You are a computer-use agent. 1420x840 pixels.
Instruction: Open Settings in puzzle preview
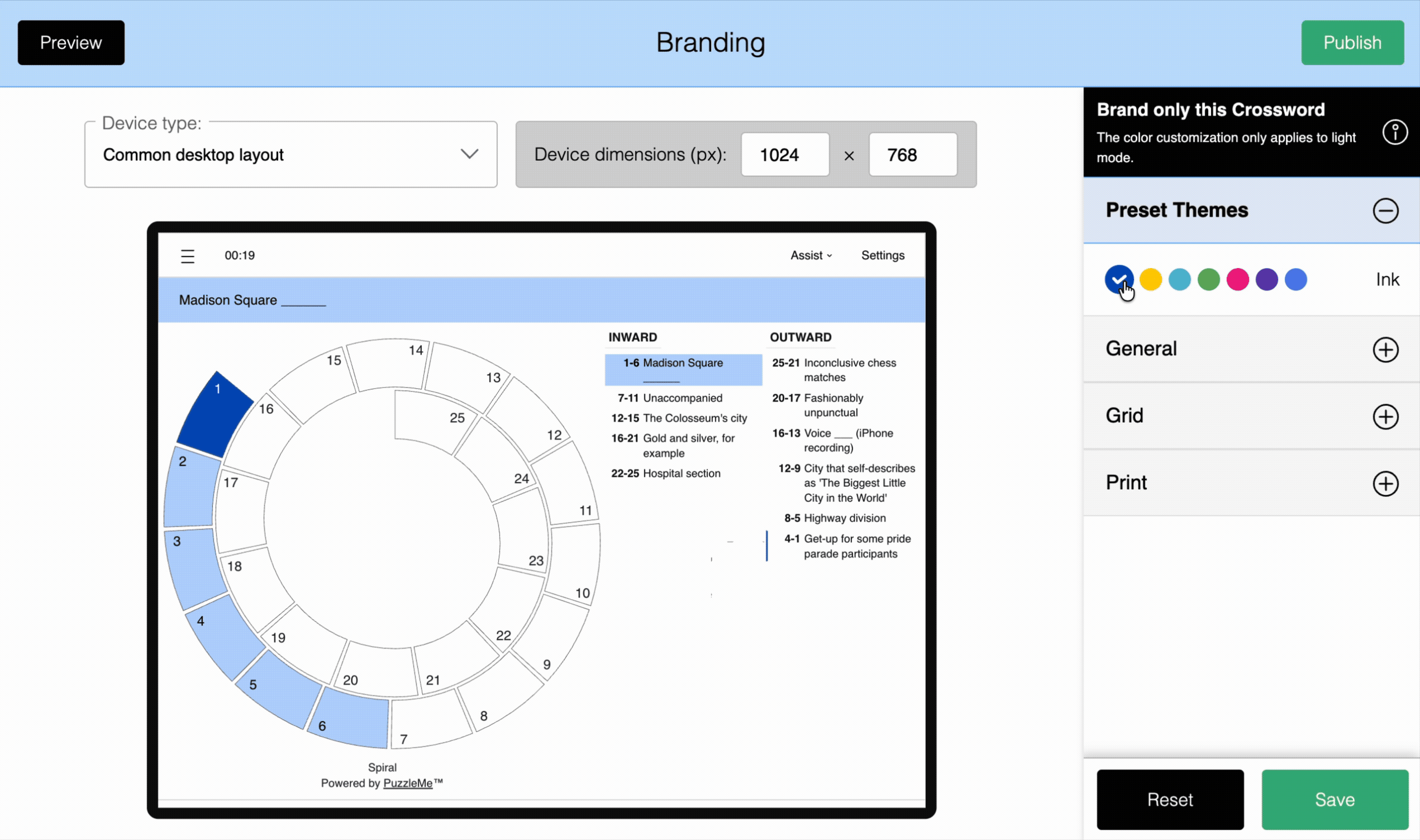pyautogui.click(x=883, y=255)
